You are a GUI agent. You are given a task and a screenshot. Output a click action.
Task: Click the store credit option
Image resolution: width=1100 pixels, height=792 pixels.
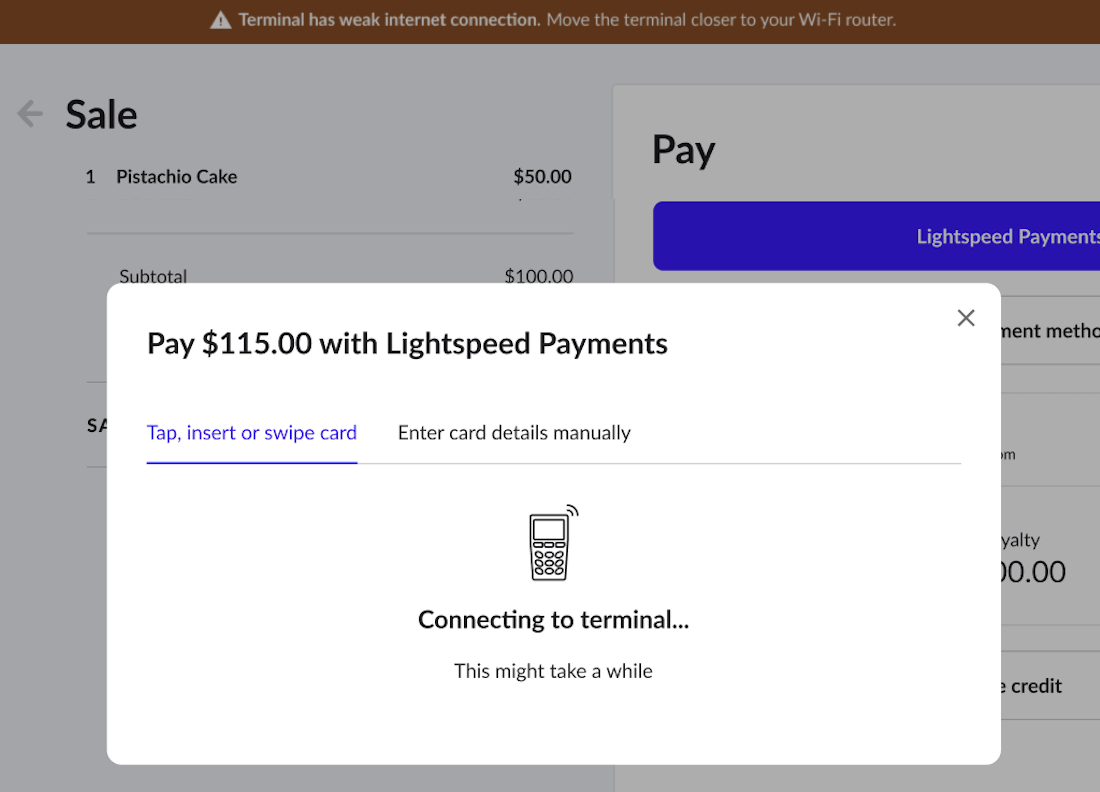click(1050, 685)
